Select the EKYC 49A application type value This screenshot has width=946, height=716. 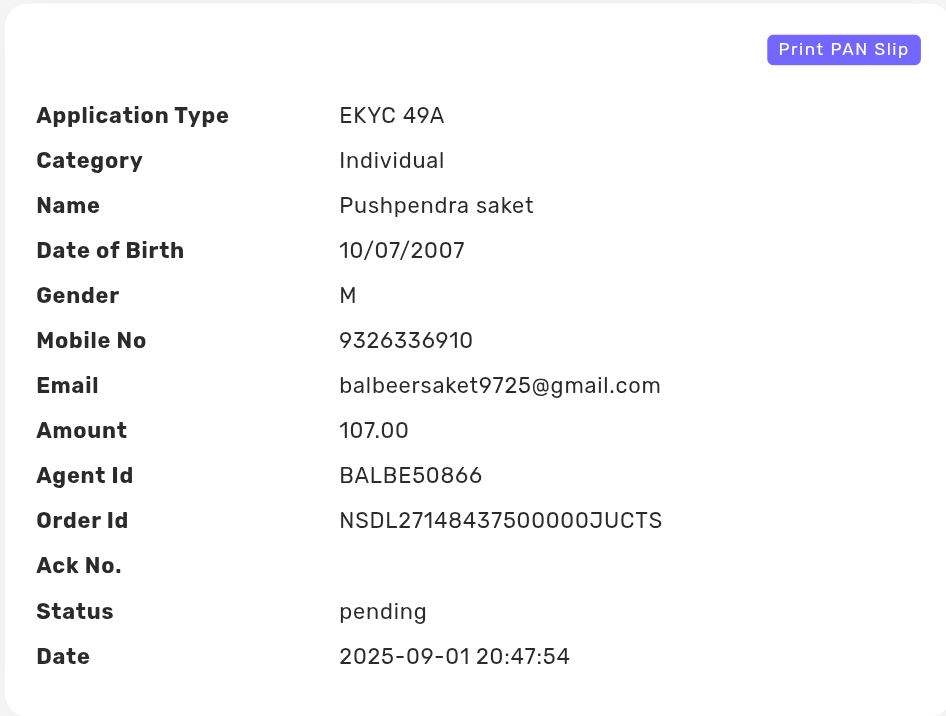pyautogui.click(x=392, y=116)
